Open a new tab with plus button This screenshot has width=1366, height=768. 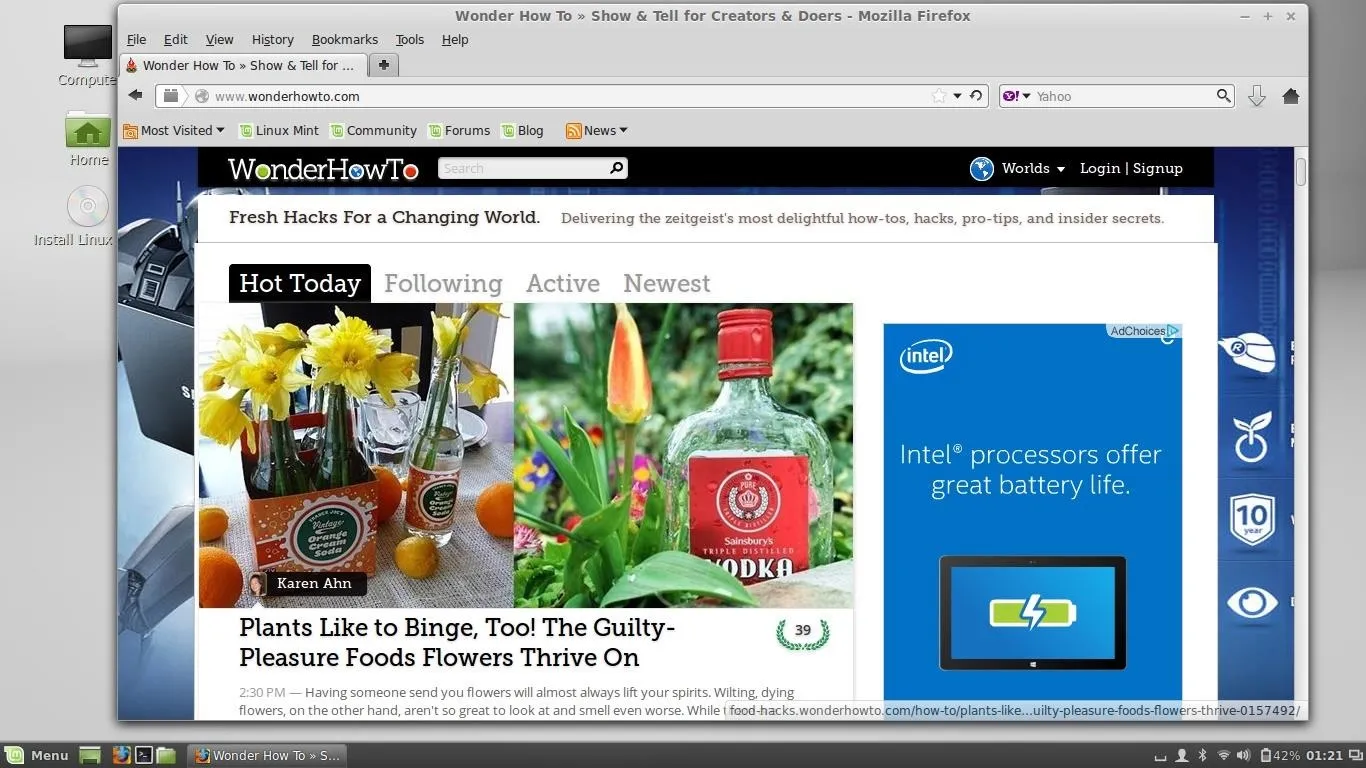point(383,65)
